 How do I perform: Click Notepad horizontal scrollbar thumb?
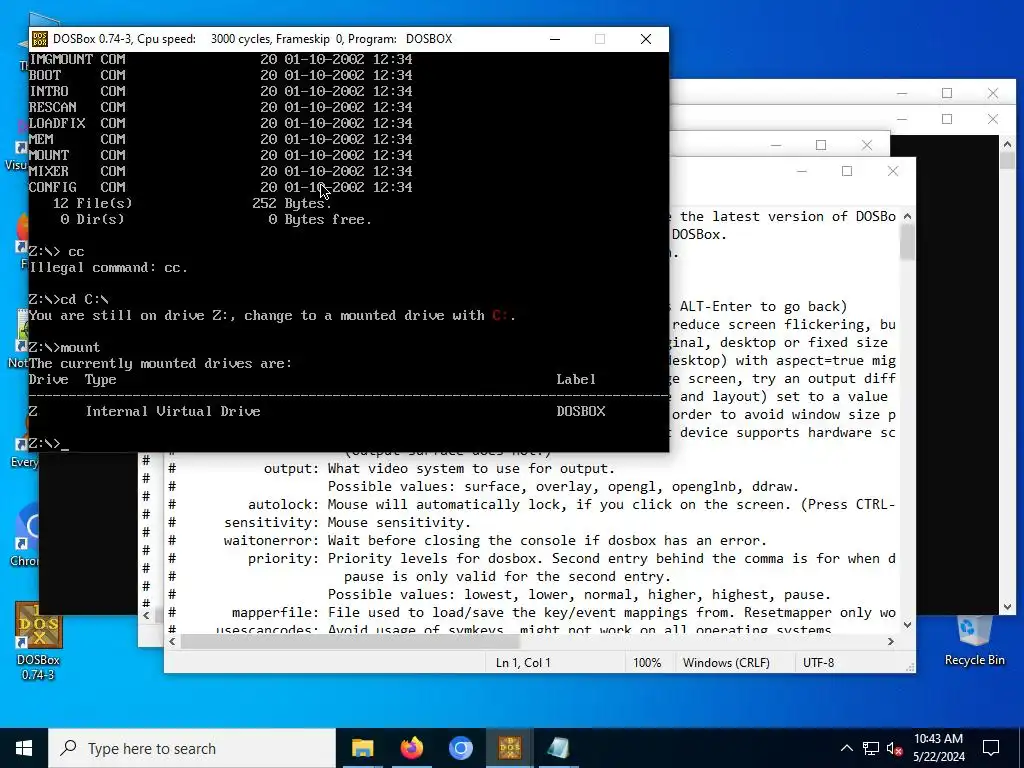[x=350, y=642]
